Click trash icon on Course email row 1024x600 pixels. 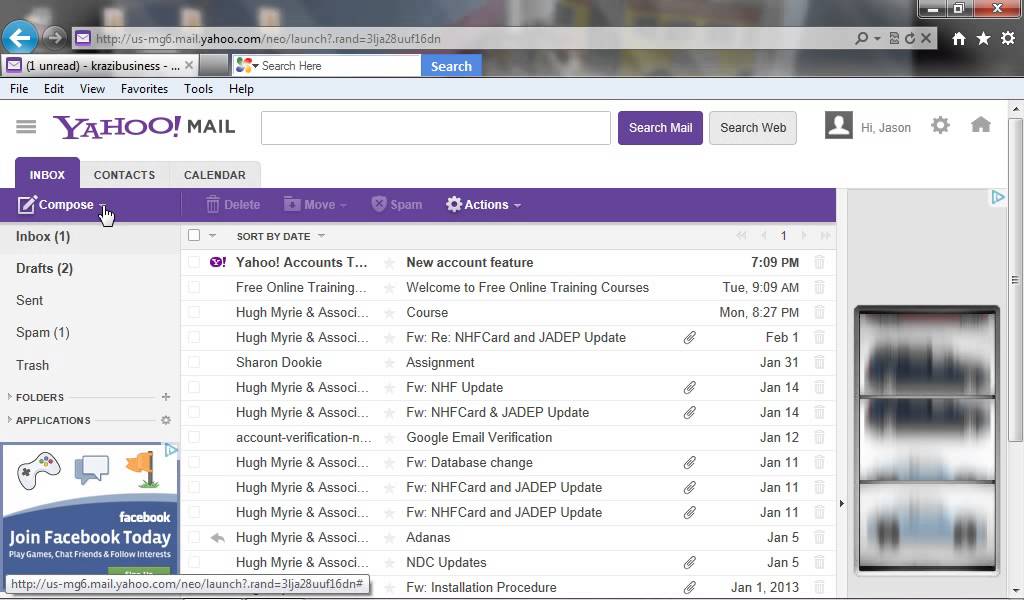(820, 313)
